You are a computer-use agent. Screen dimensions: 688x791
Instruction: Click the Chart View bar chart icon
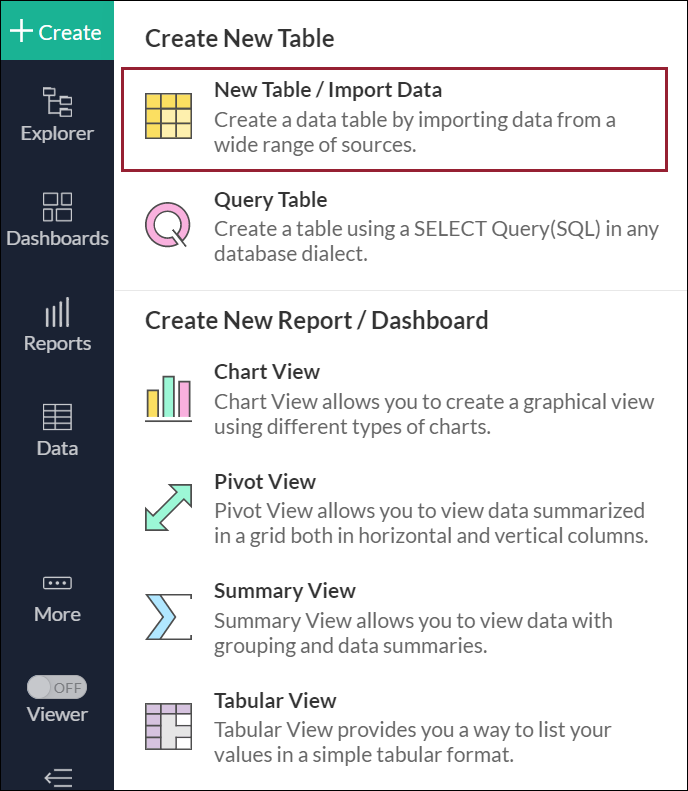click(x=168, y=397)
